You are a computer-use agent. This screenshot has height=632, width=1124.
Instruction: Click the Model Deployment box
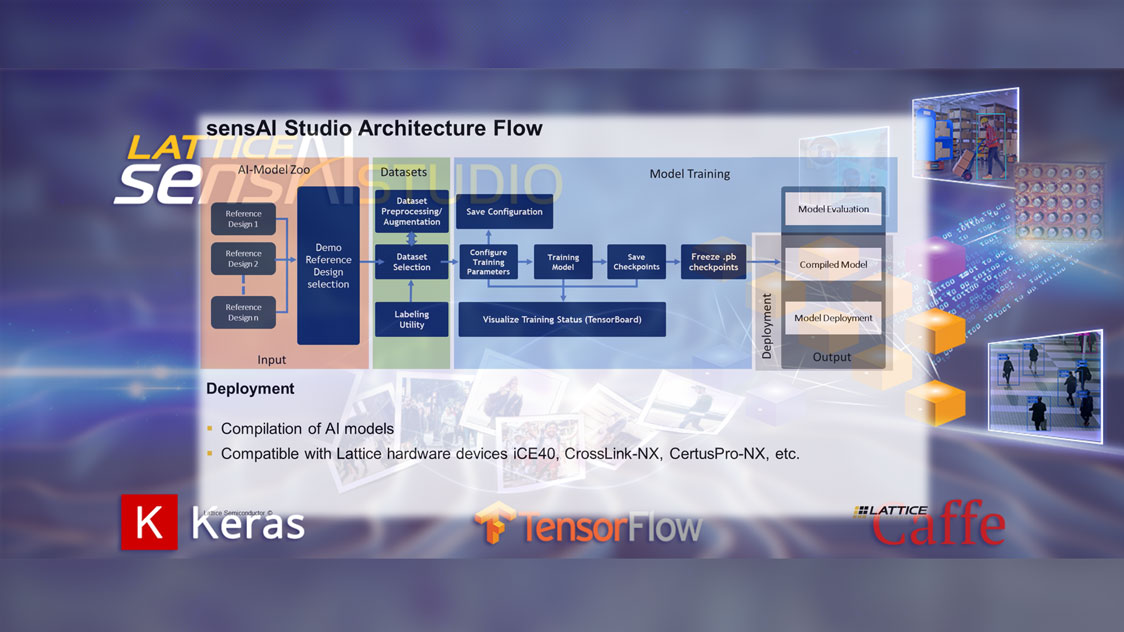point(833,318)
